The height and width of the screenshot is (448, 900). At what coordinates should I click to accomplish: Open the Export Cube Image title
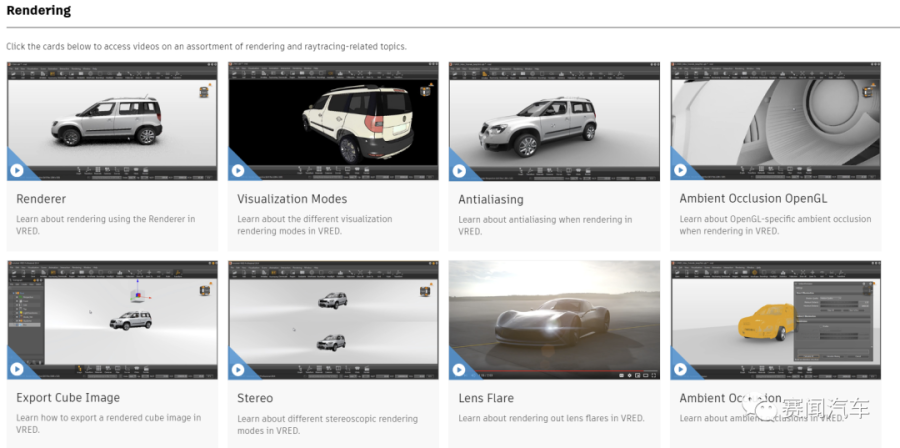tap(69, 398)
